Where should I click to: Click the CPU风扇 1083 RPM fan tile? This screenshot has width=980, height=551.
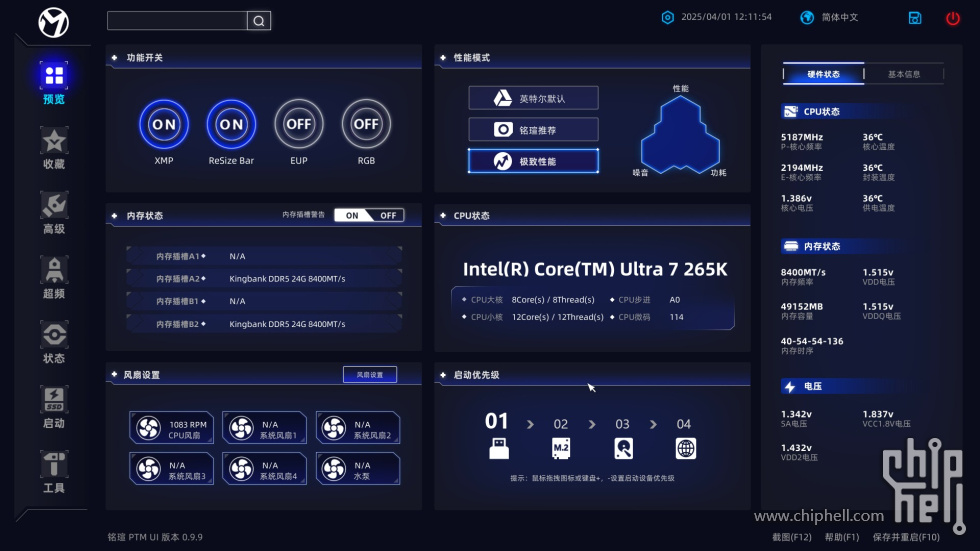[x=171, y=428]
